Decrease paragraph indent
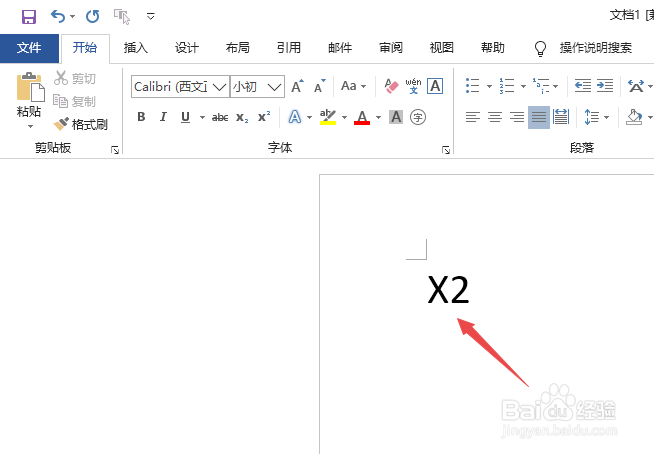The image size is (654, 454). pos(583,86)
